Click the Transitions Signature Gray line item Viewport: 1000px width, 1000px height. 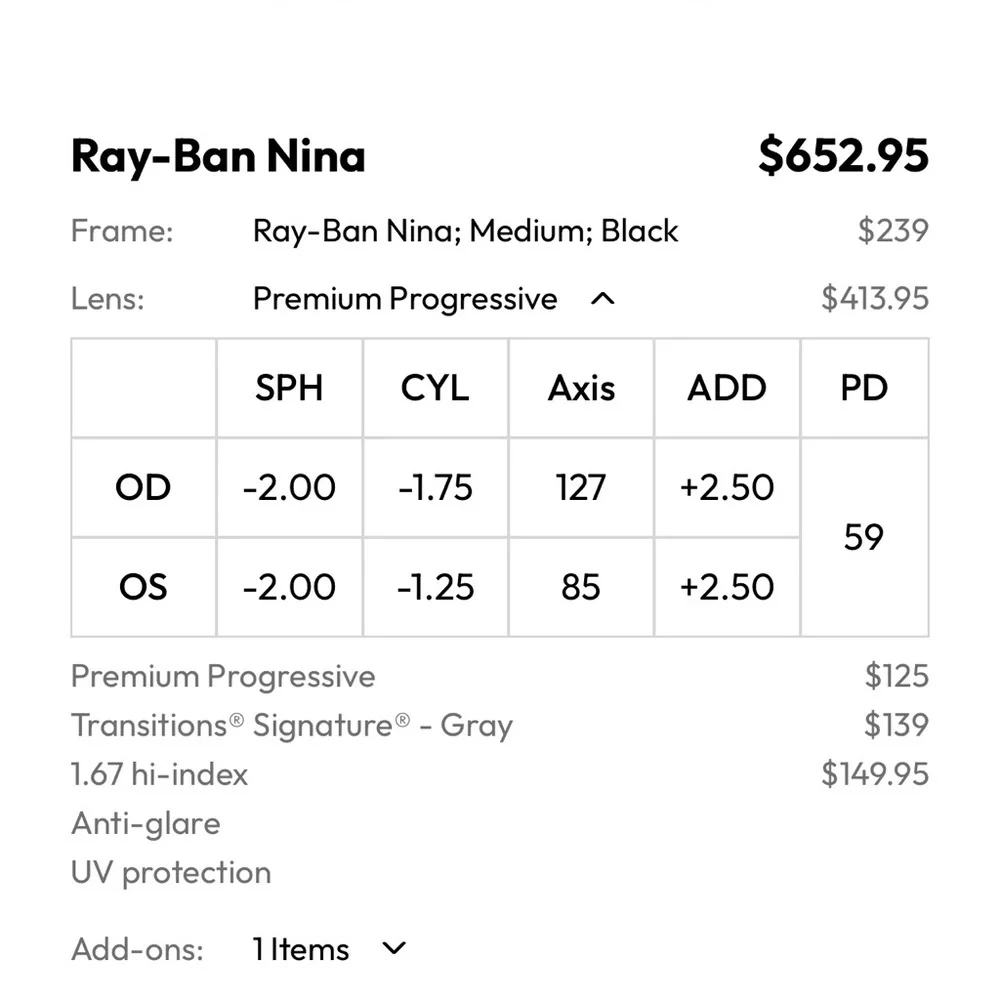tap(291, 725)
